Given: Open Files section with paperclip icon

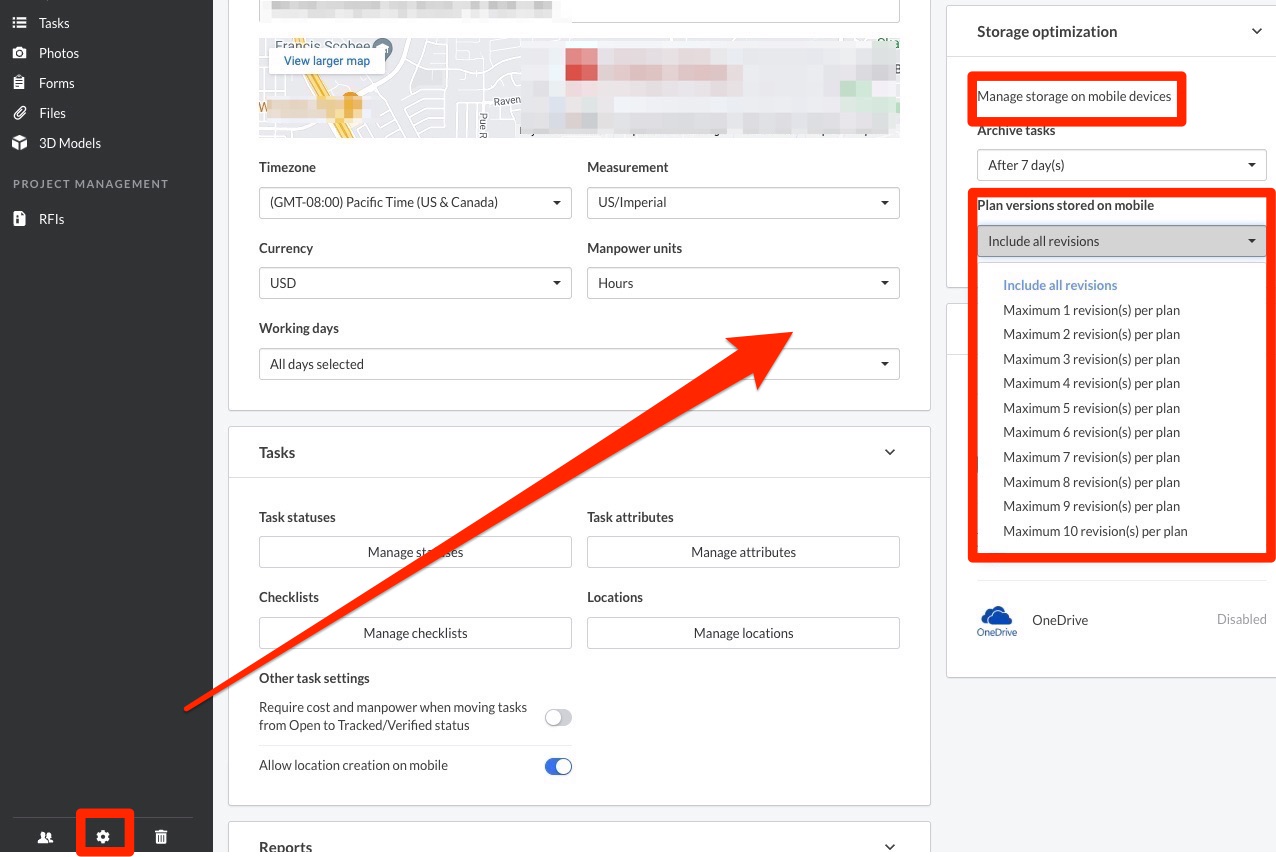Looking at the screenshot, I should point(52,113).
